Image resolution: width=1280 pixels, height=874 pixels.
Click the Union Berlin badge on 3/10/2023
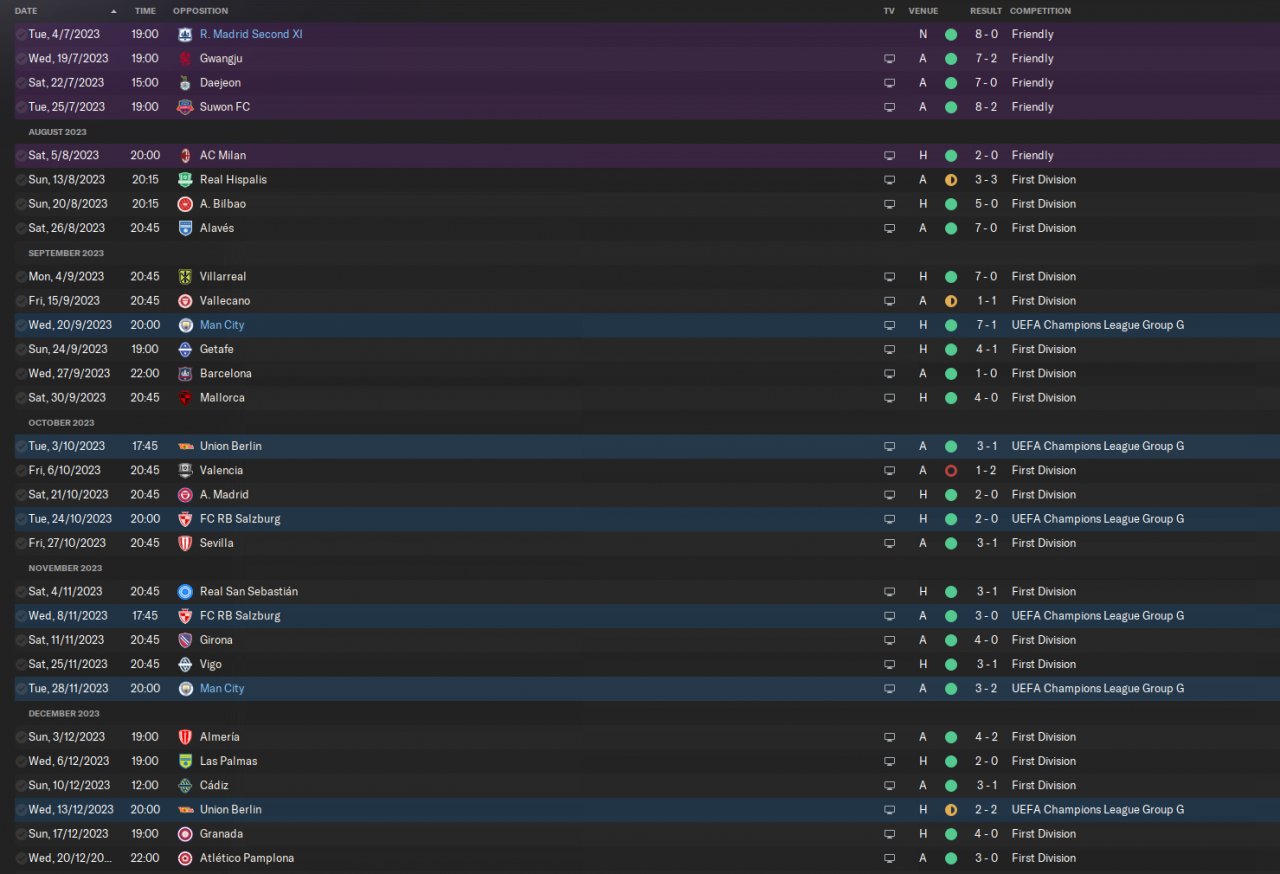pos(185,446)
